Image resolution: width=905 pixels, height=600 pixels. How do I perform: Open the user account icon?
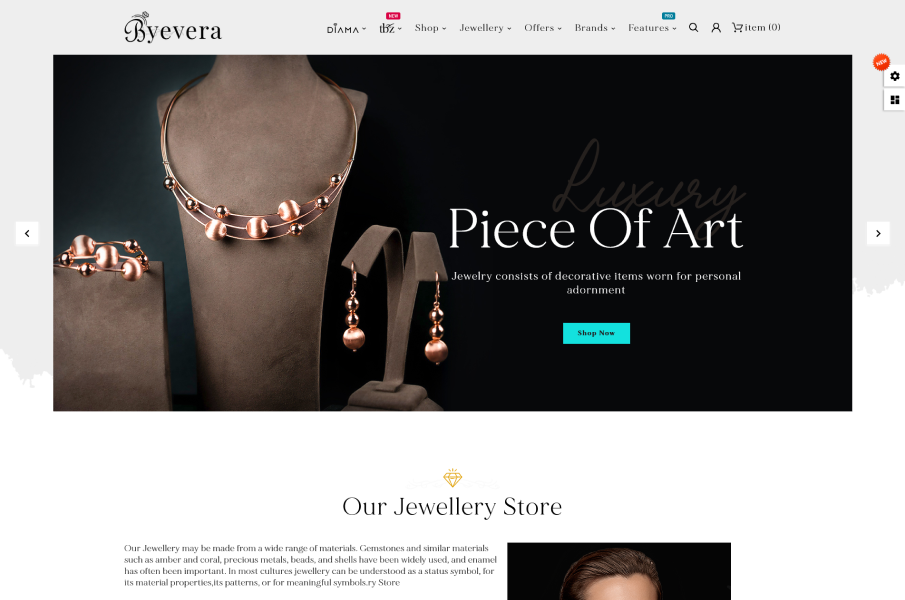tap(716, 28)
